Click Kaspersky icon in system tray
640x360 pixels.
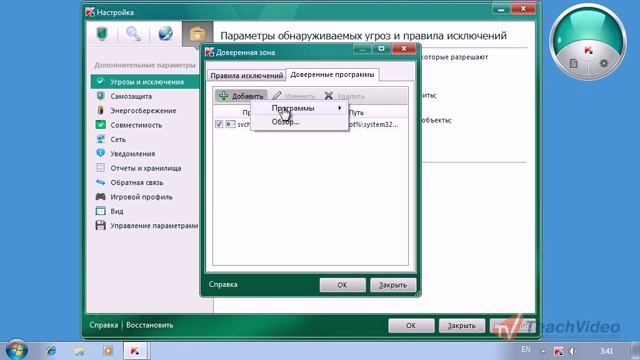coord(558,351)
